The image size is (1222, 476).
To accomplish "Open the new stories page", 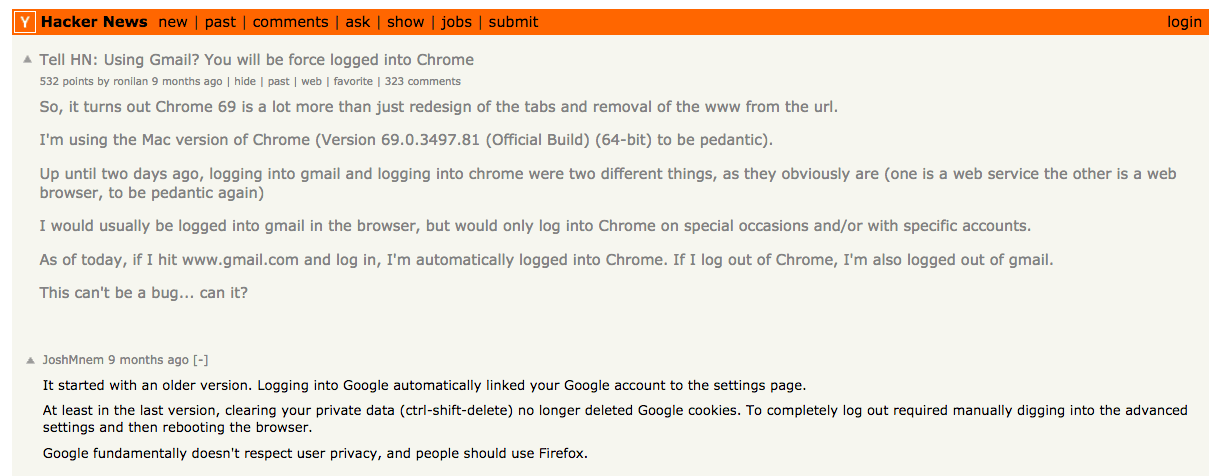I will [x=173, y=22].
